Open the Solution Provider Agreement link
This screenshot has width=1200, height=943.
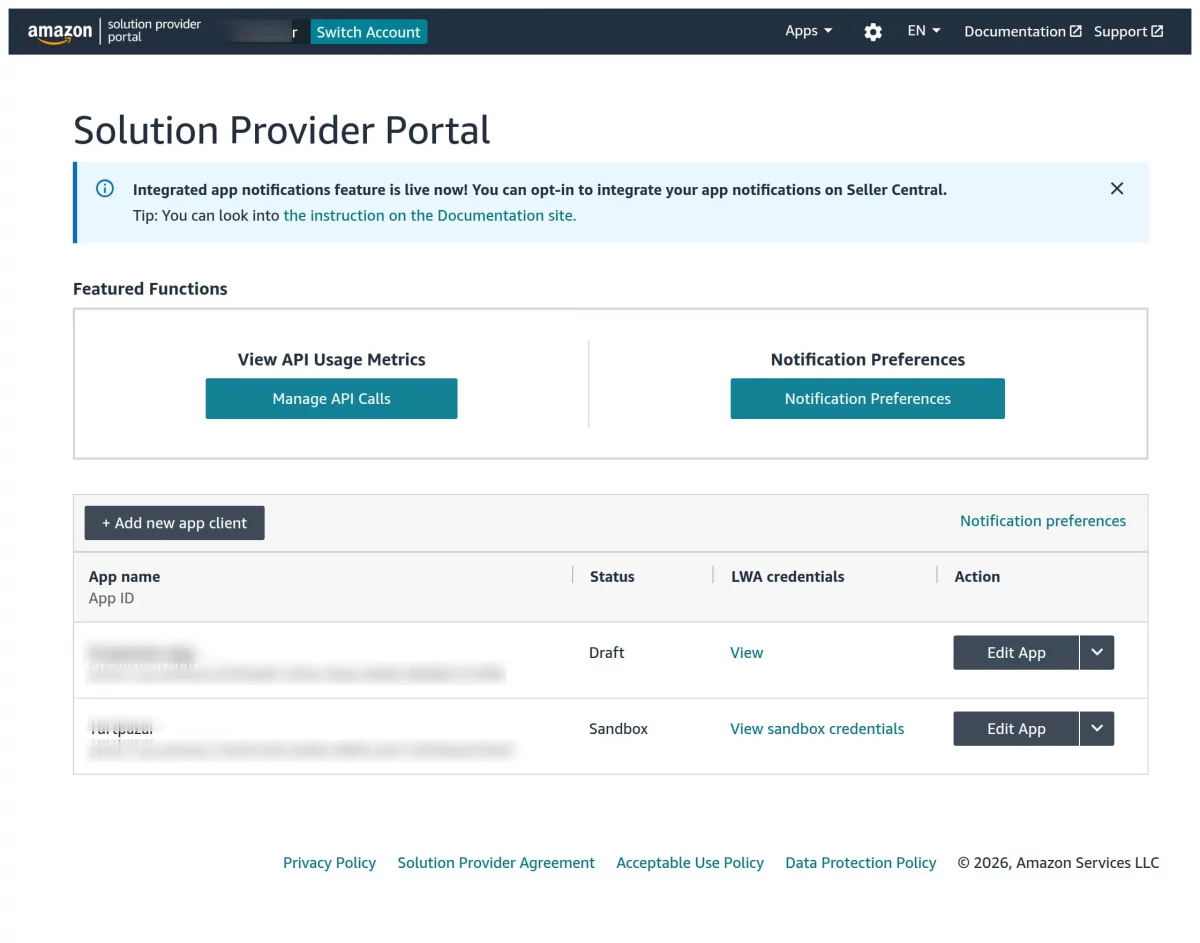click(496, 862)
